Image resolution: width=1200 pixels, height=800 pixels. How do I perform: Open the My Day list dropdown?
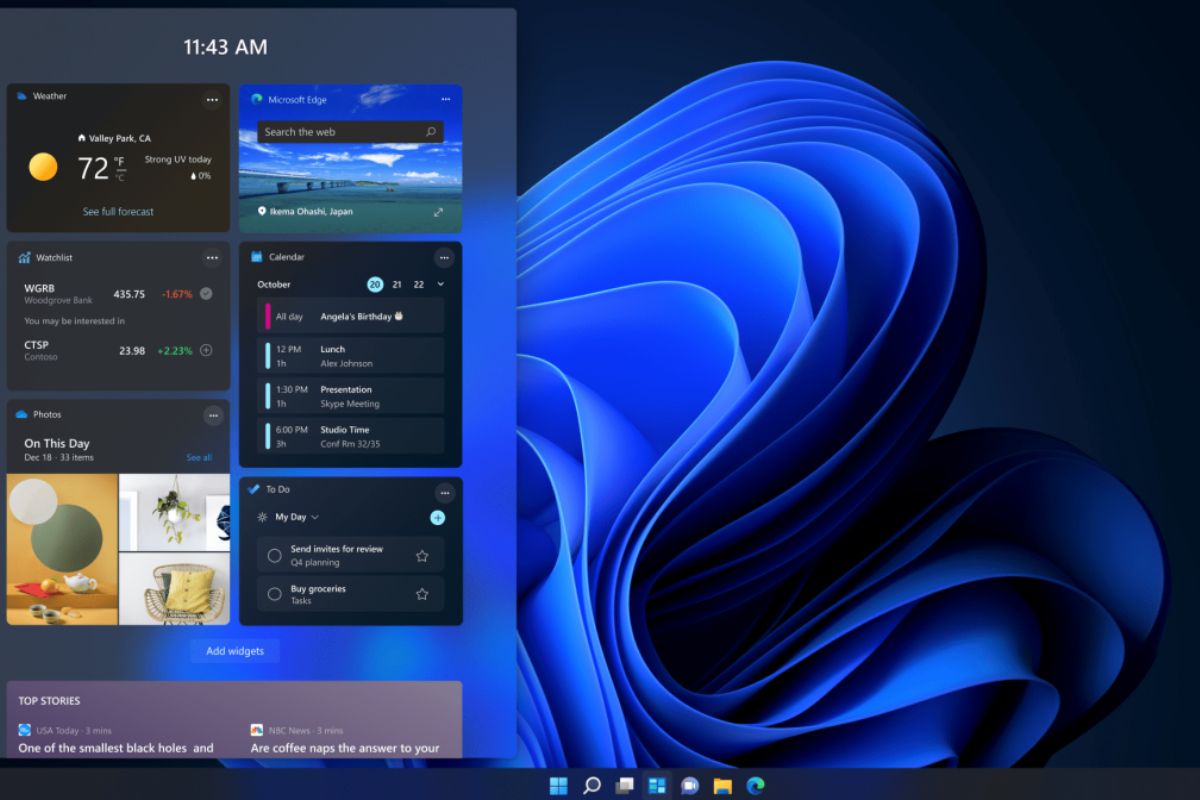click(x=297, y=517)
